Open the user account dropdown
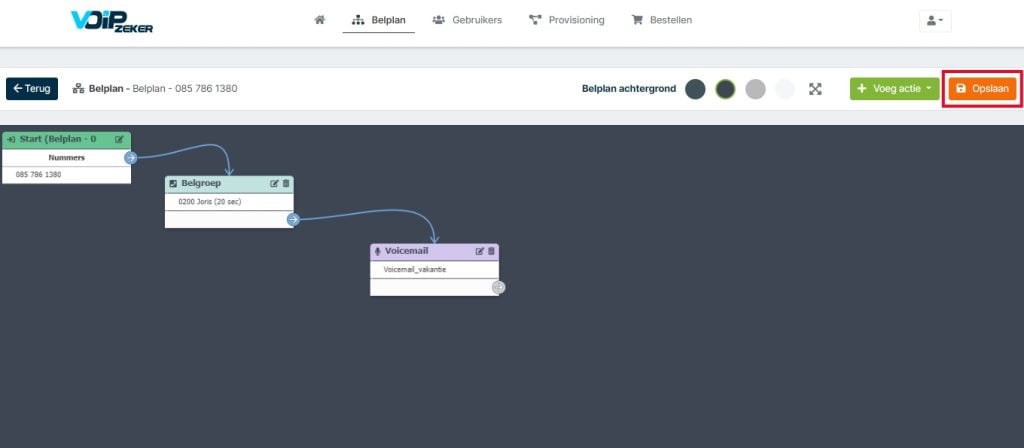This screenshot has height=448, width=1024. (935, 21)
